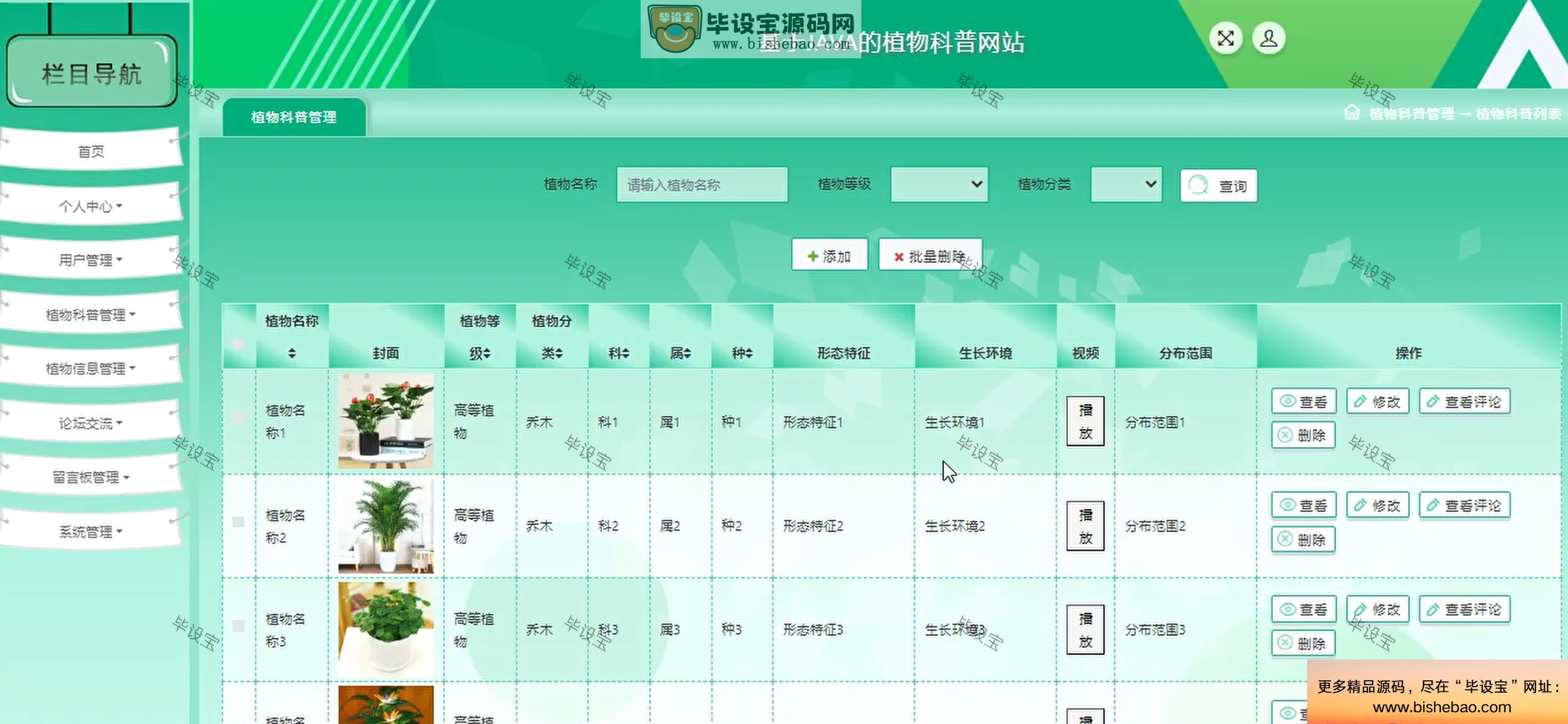This screenshot has width=1568, height=724.
Task: Click 修改 for 植物名称3 row
Action: click(1378, 610)
